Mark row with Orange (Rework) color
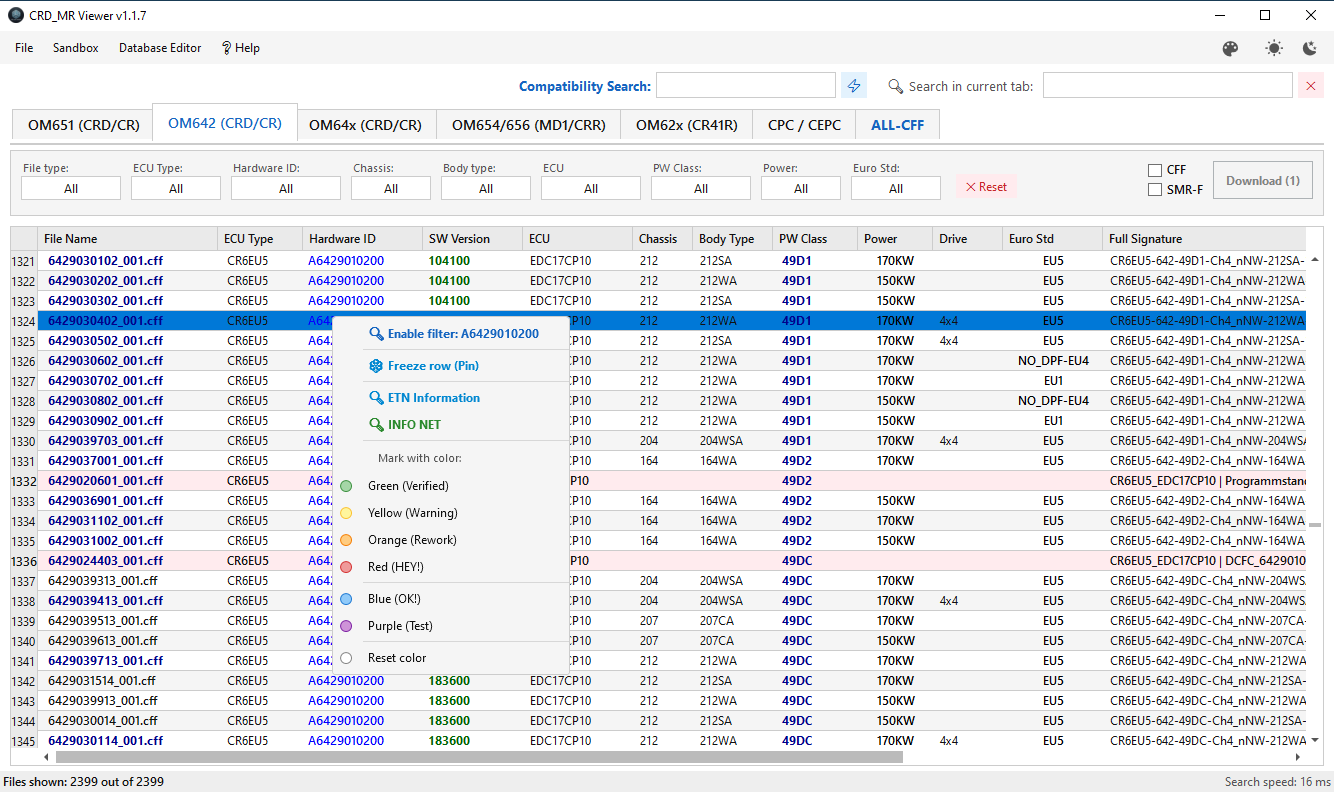 point(451,540)
